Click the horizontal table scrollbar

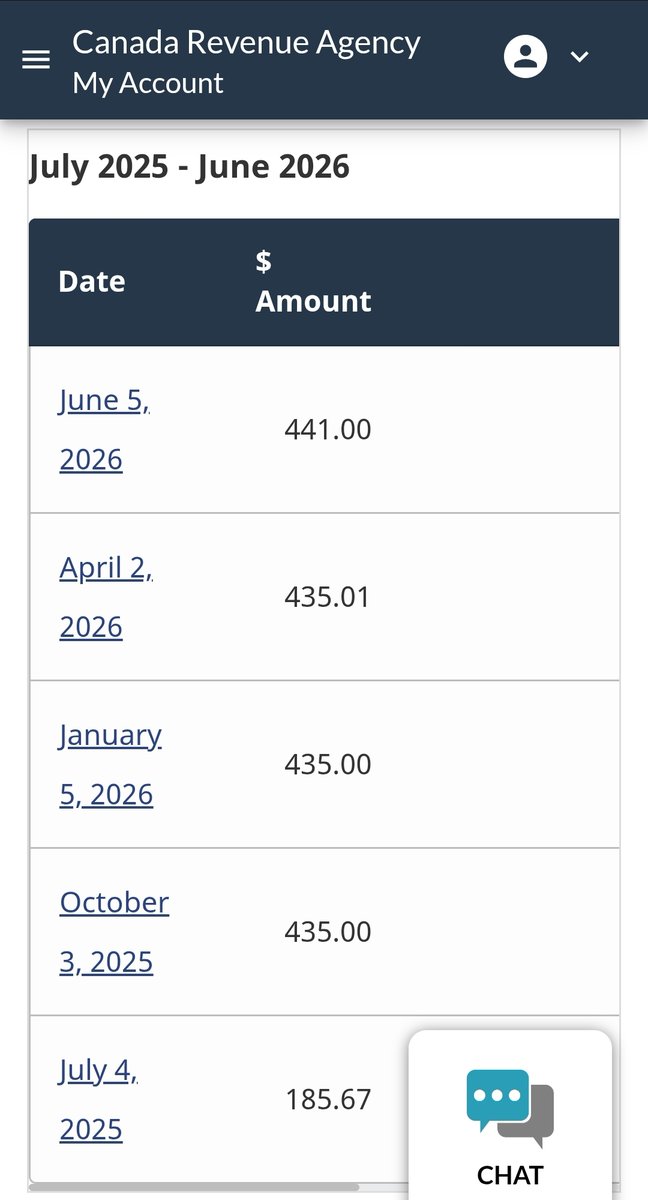point(194,1187)
